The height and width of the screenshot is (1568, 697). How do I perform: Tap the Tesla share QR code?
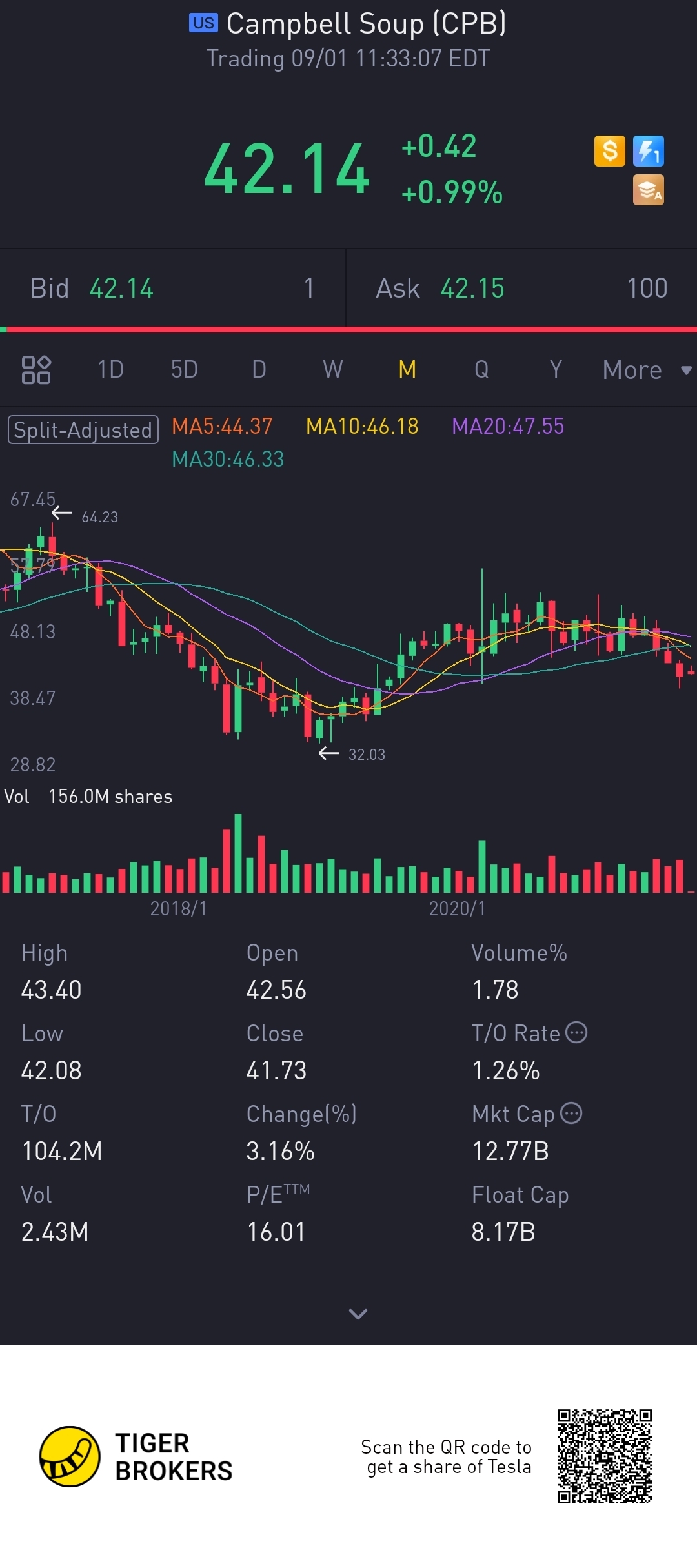605,1456
